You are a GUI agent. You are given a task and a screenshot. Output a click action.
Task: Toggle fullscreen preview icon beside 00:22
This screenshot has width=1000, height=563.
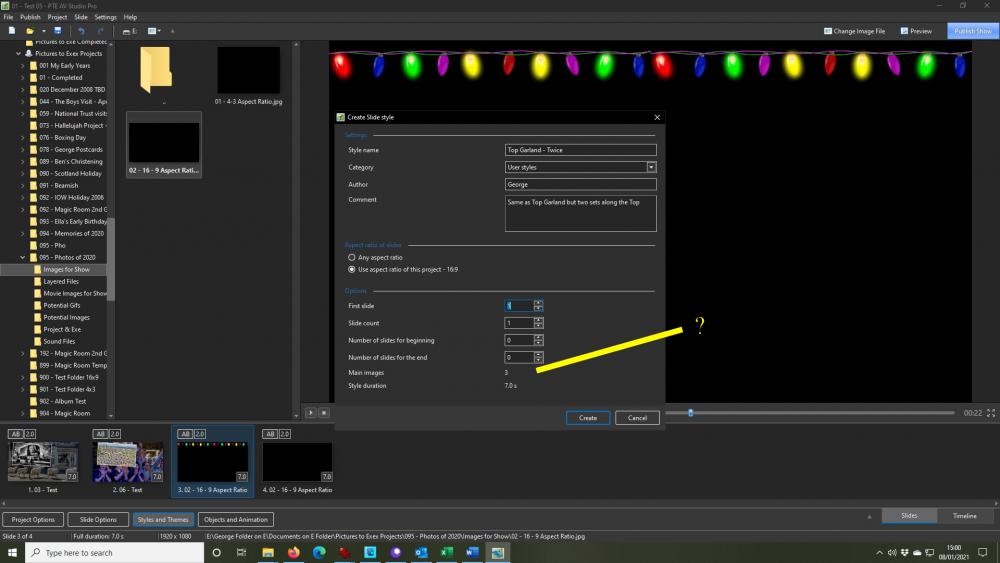click(x=991, y=413)
